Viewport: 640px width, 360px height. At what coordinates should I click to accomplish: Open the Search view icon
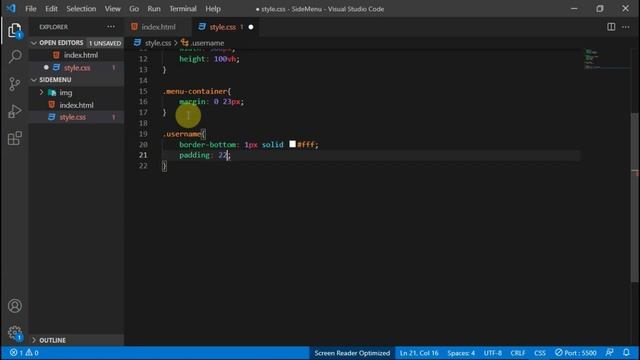pos(15,56)
